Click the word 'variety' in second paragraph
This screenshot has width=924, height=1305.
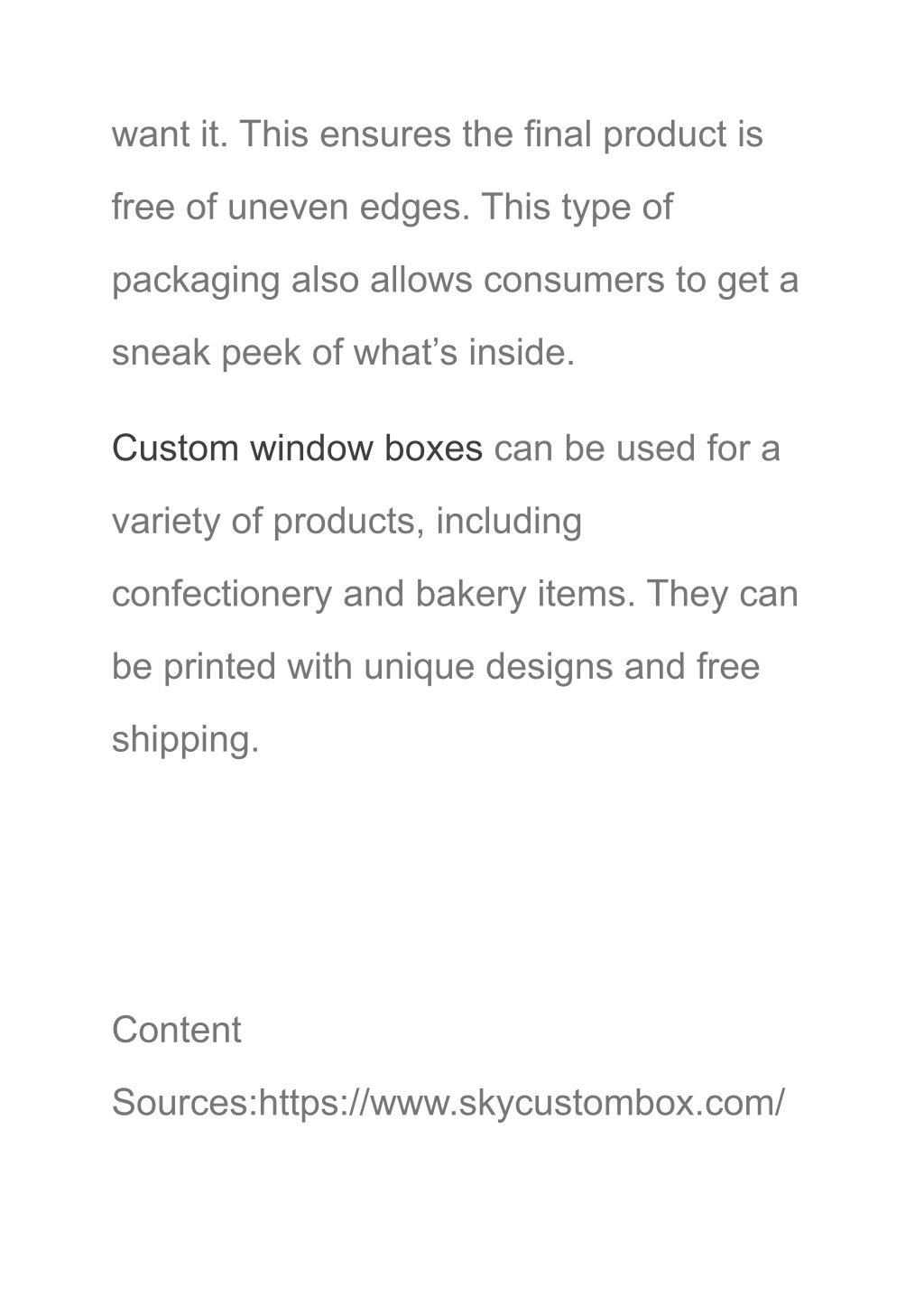pyautogui.click(x=165, y=522)
